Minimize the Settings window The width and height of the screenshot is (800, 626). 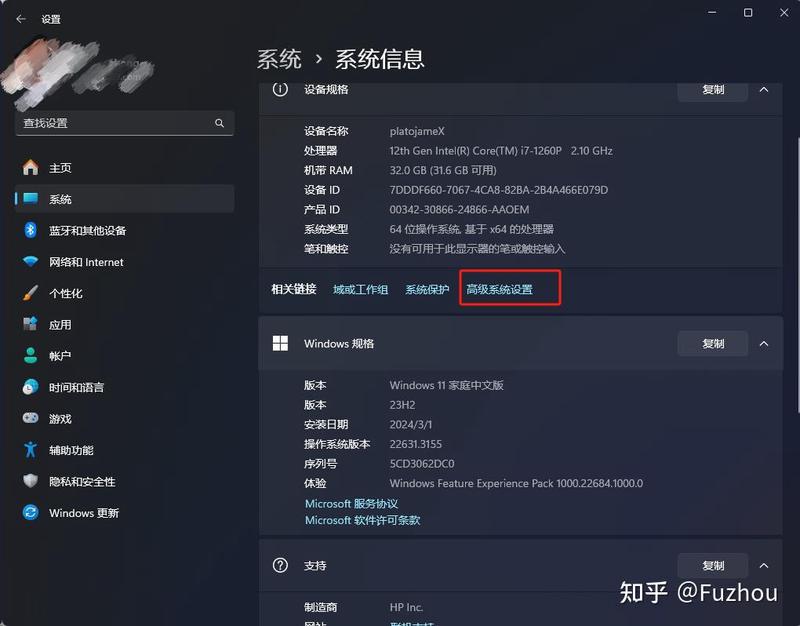[712, 12]
